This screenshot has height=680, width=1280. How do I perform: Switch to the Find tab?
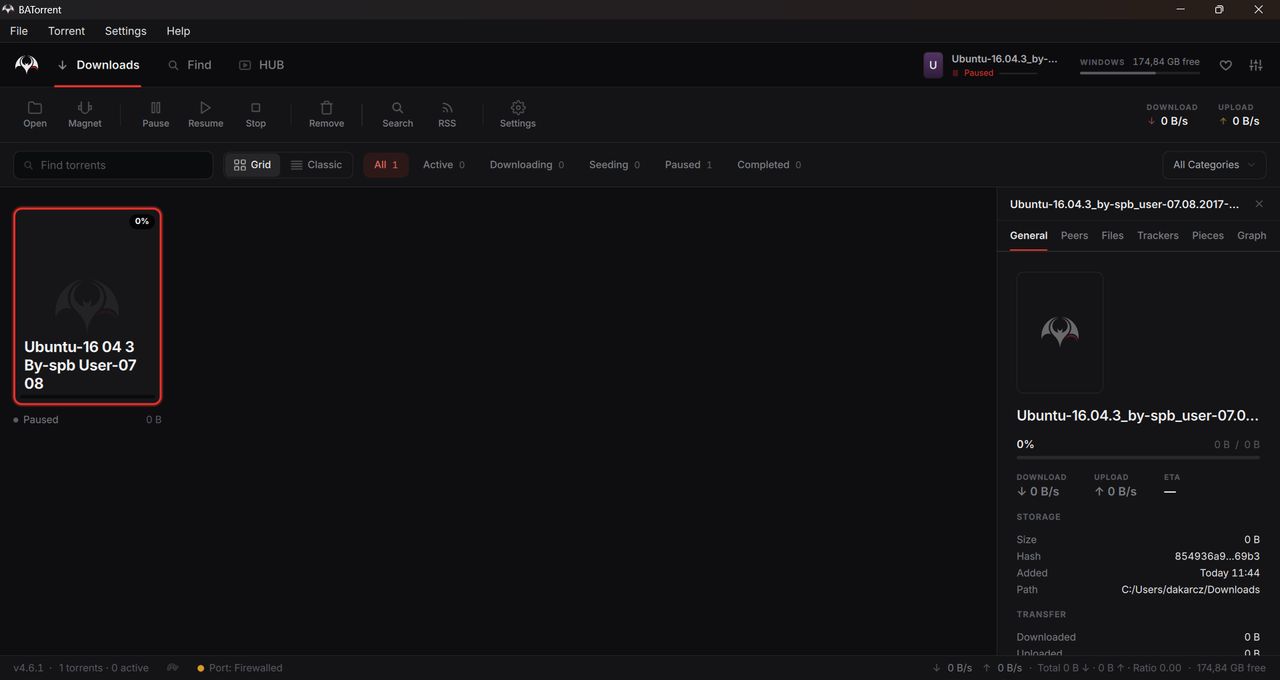click(190, 65)
